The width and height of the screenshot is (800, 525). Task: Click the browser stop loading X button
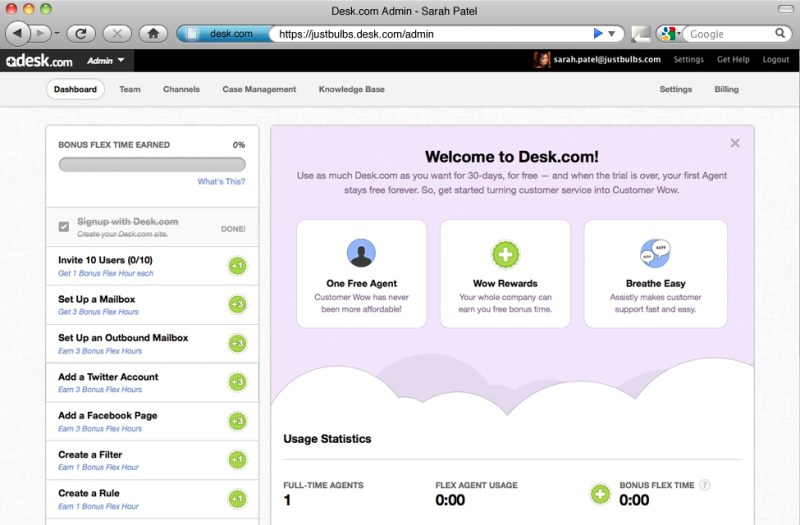(117, 34)
